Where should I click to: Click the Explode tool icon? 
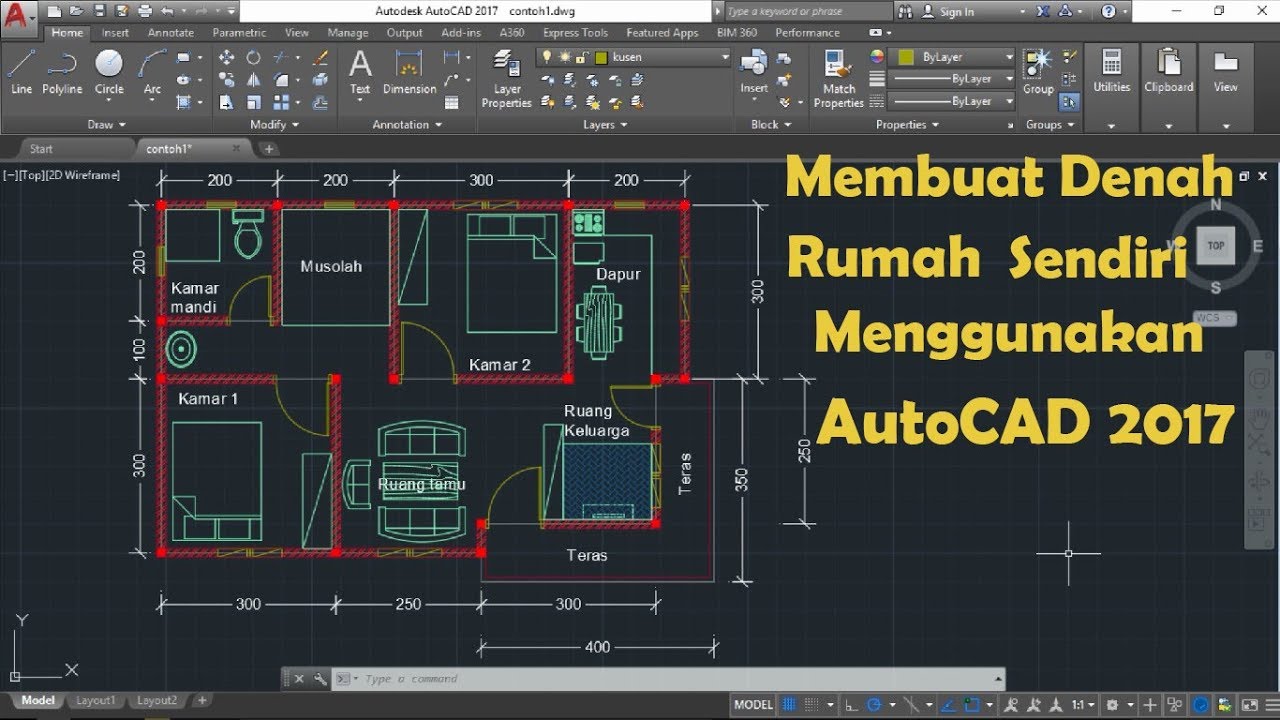click(x=320, y=80)
